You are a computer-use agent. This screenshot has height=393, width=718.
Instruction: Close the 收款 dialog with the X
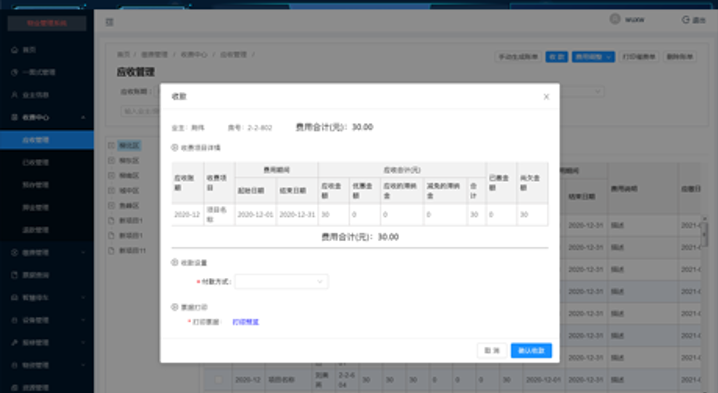pyautogui.click(x=546, y=97)
